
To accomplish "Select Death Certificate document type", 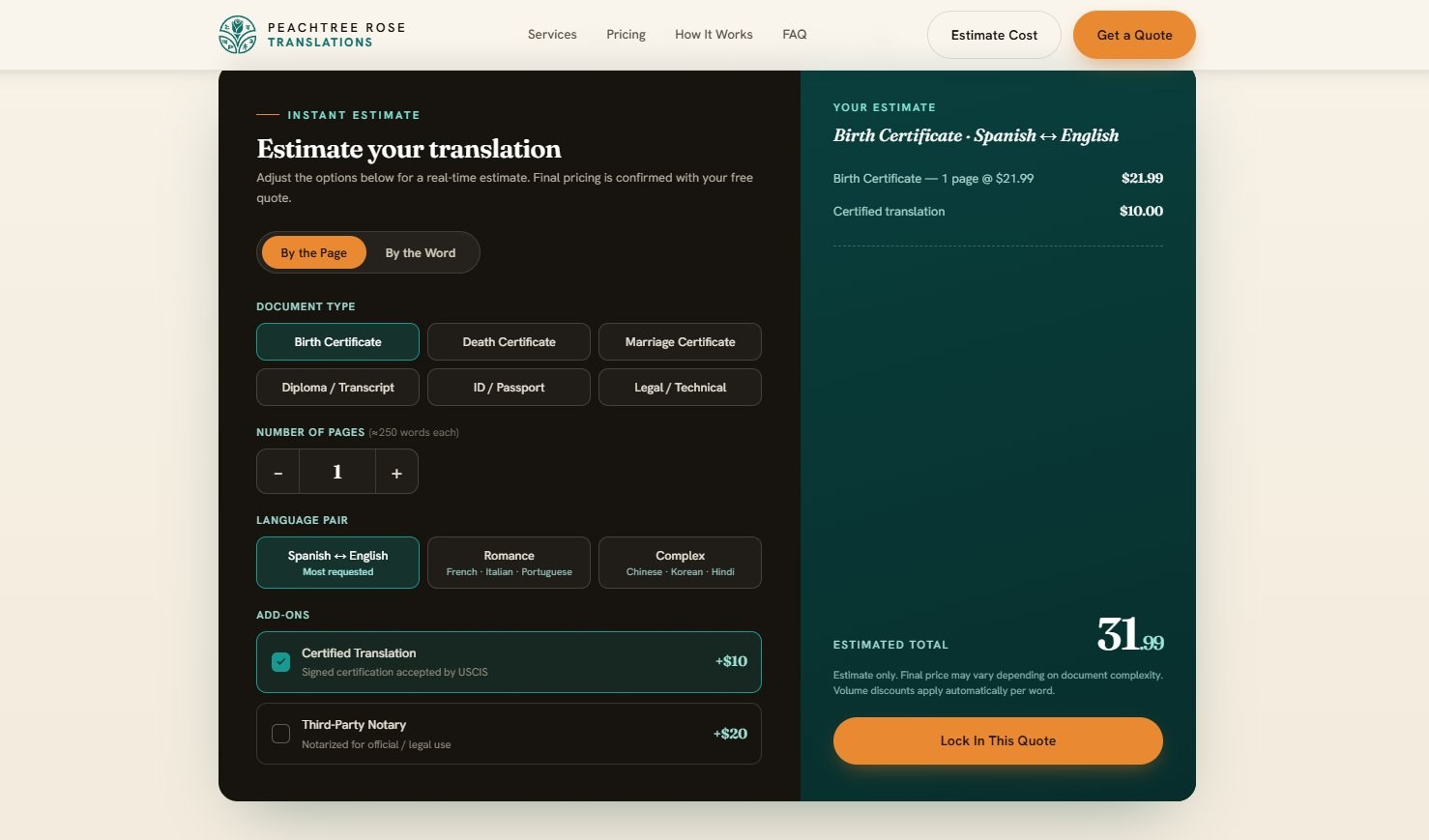I will point(509,341).
